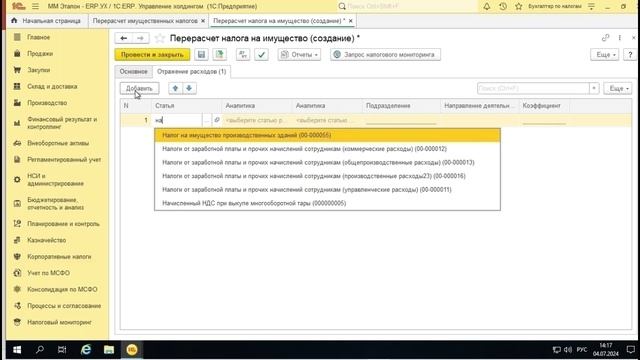This screenshot has width=640, height=360.
Task: Open the document's three-dot menu
Action: 620,38
